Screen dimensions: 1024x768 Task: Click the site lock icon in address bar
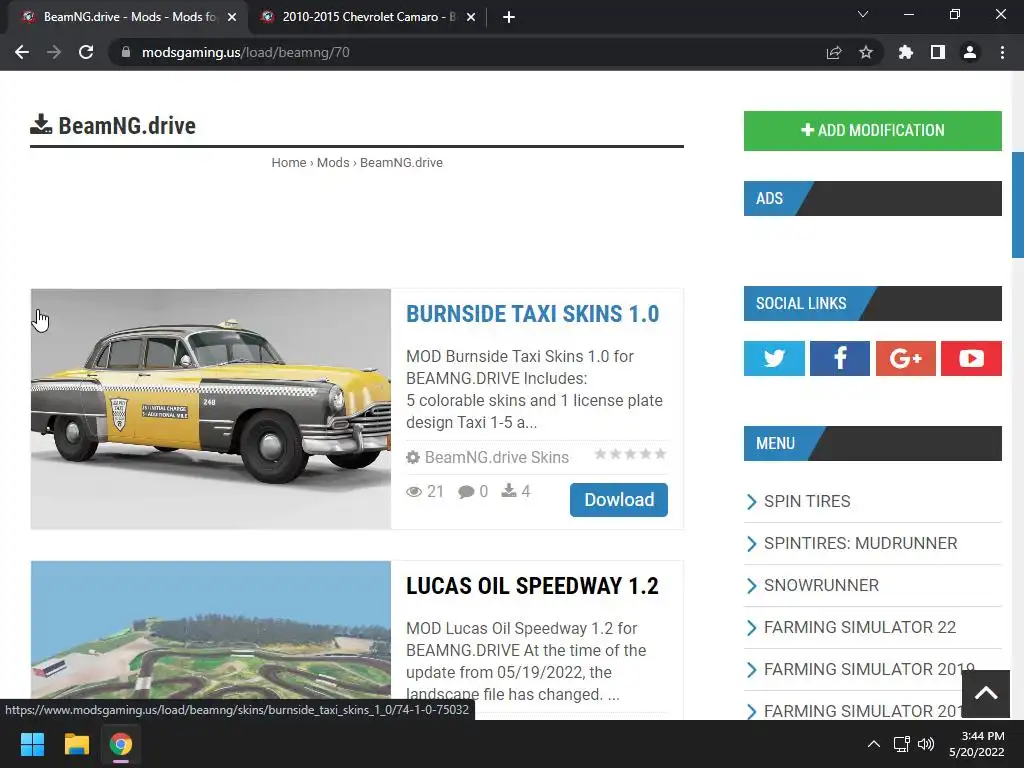[126, 52]
